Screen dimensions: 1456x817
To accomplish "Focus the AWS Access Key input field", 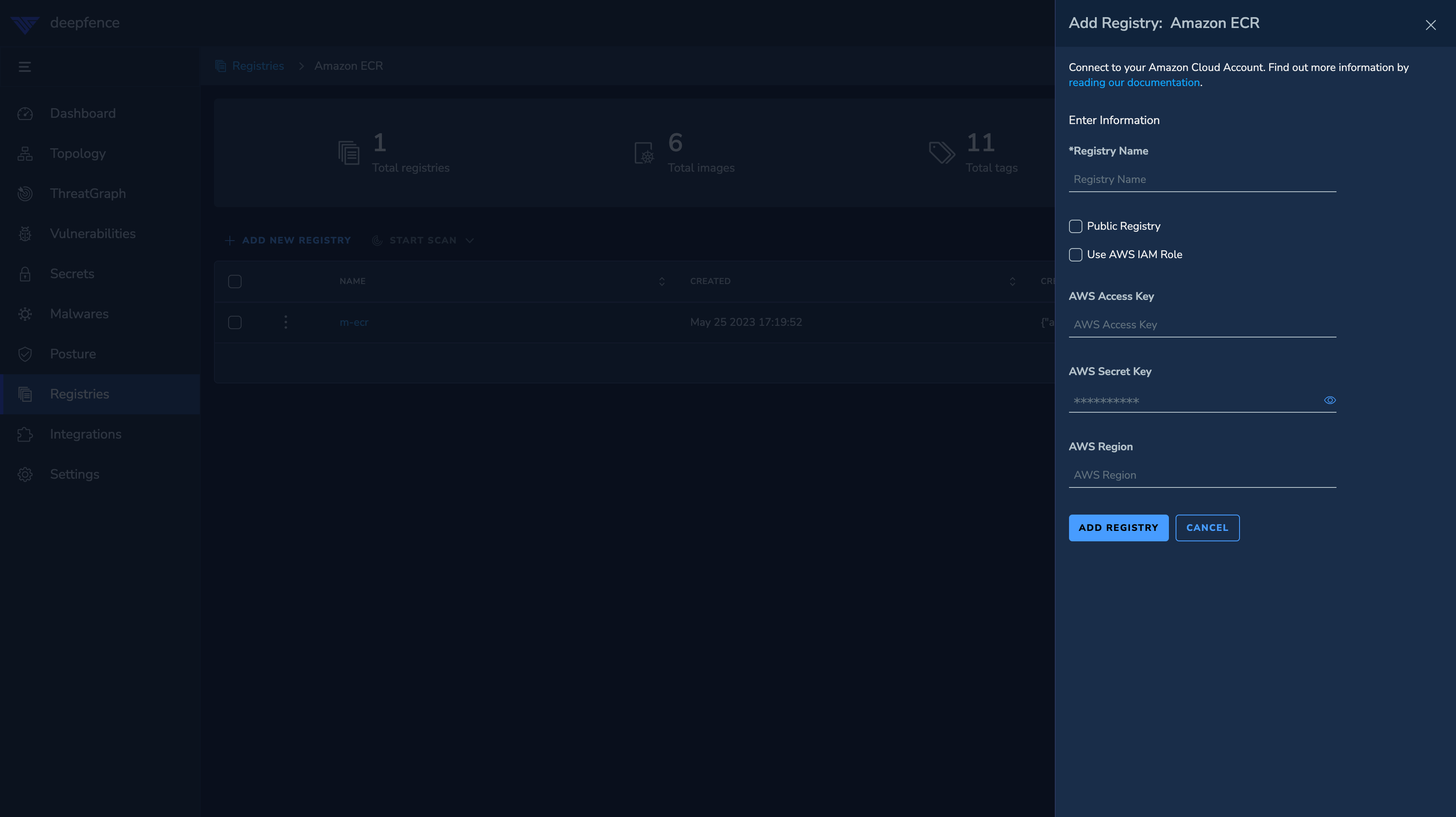I will [1202, 325].
